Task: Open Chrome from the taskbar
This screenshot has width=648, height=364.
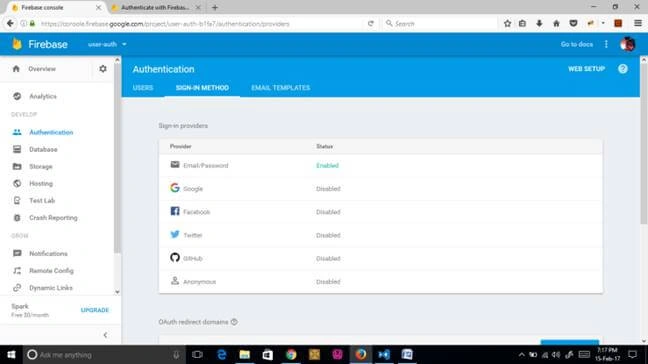Action: (291, 354)
